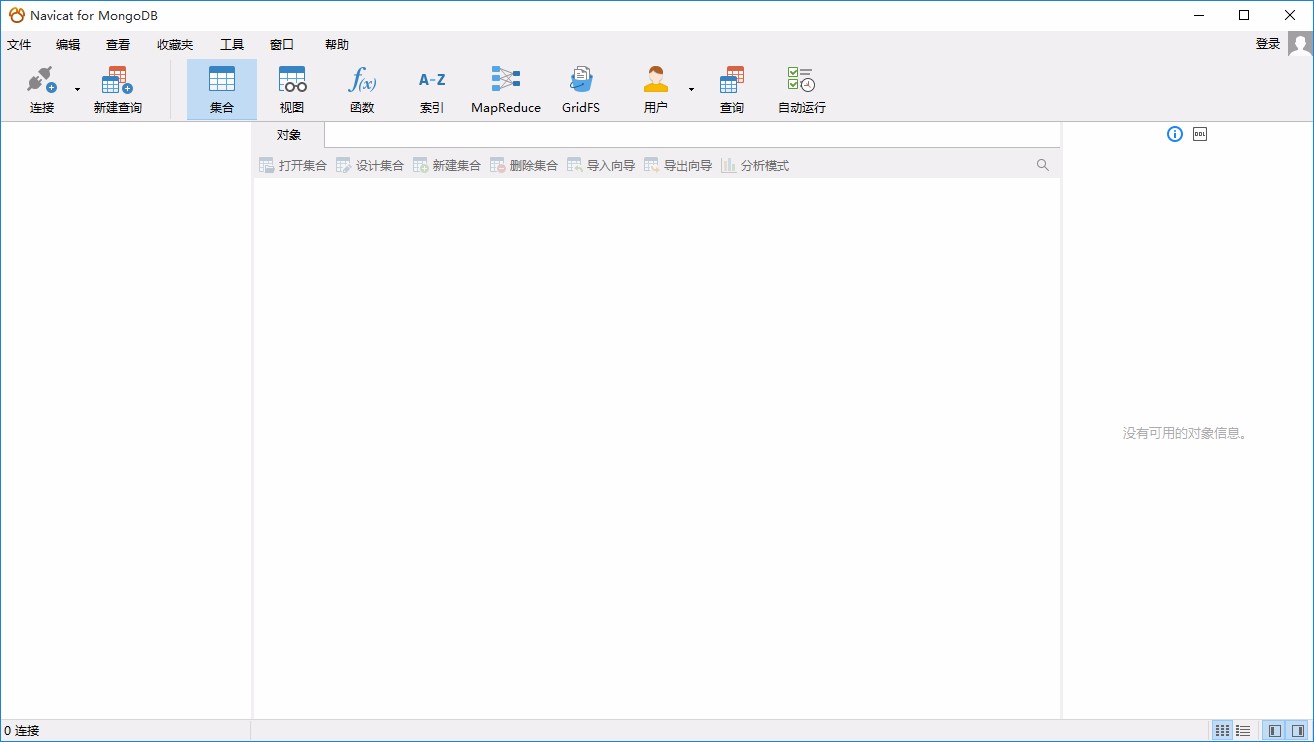Open the 用户 users icon

point(656,90)
